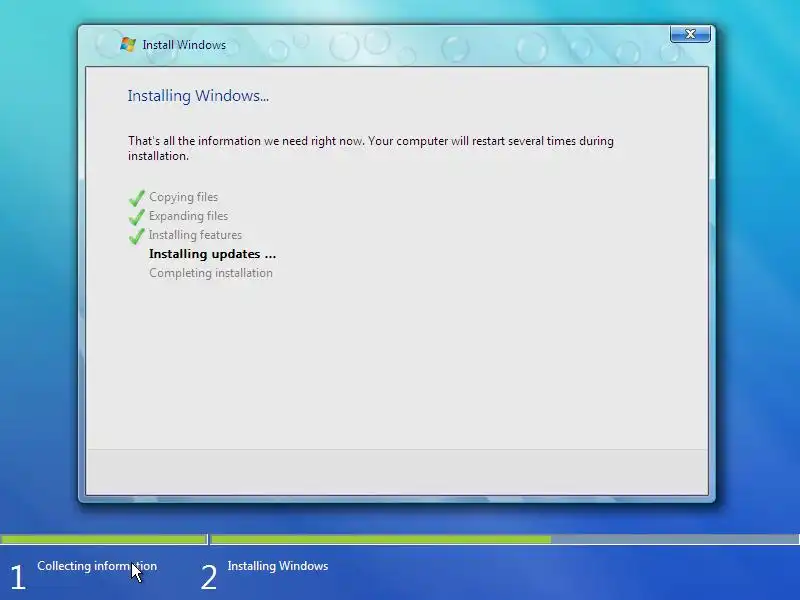Click the Installing Windows progress bar
The height and width of the screenshot is (600, 800).
click(x=505, y=539)
